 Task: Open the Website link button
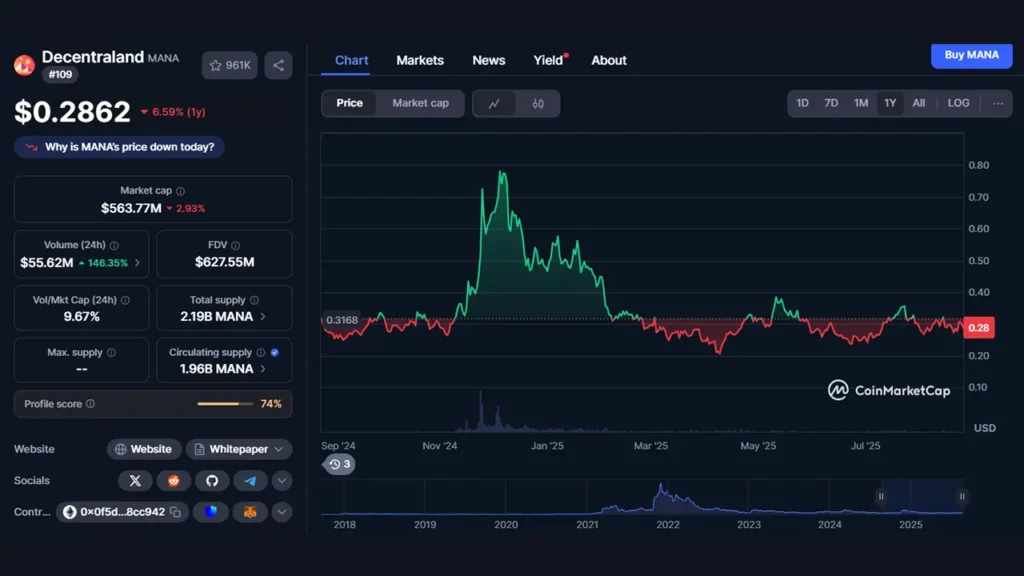coord(144,449)
